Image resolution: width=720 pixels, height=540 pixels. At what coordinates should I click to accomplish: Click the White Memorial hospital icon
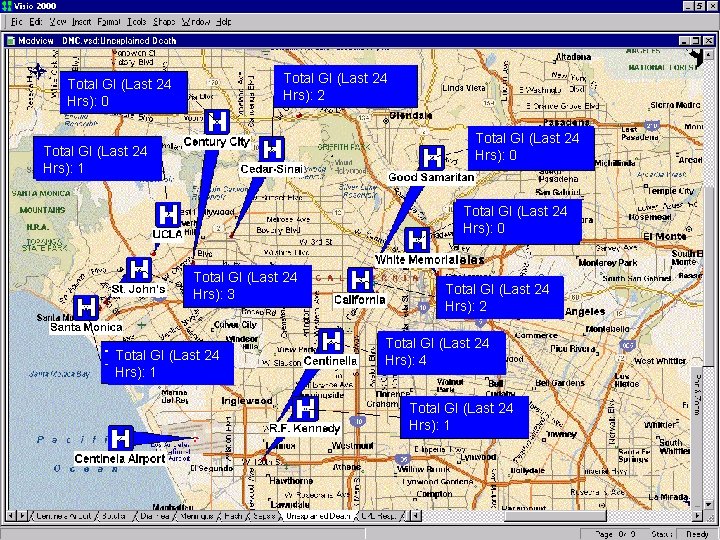coord(417,240)
